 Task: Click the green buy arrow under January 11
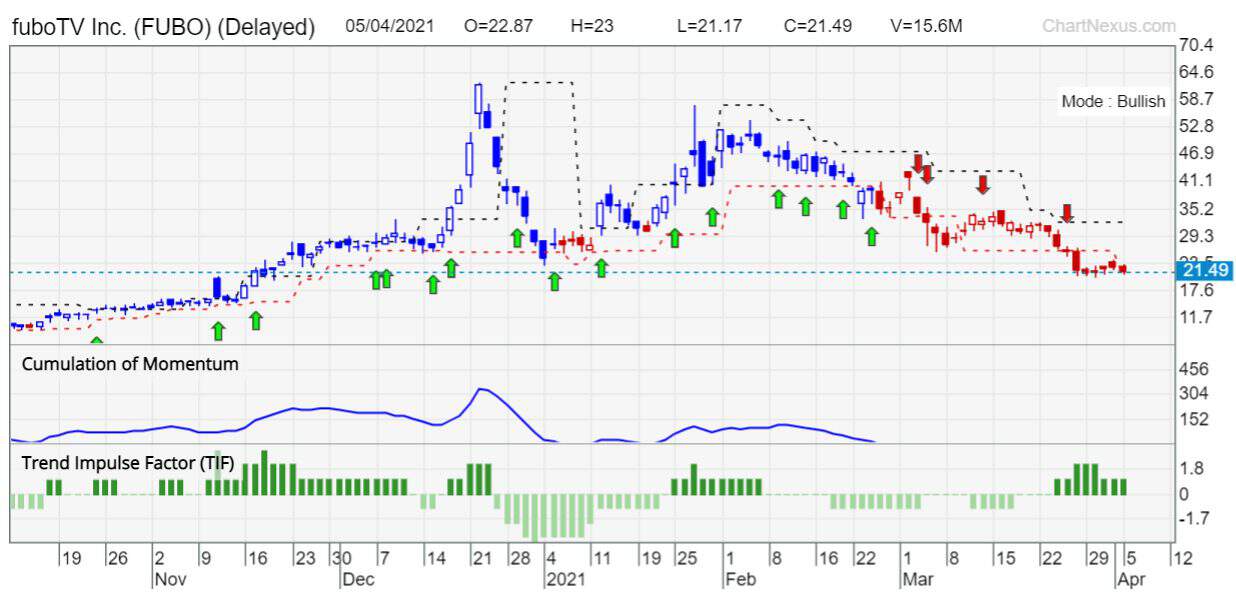(601, 267)
